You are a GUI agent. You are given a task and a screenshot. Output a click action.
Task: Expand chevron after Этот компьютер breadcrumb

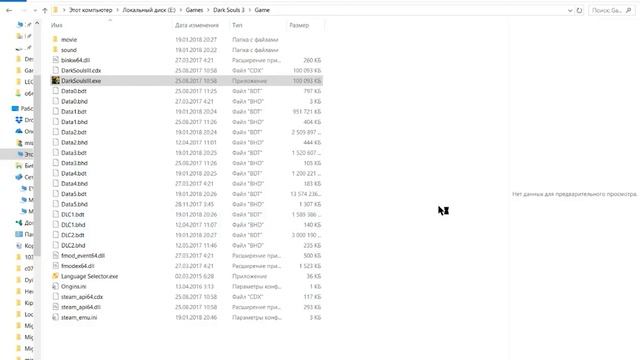(117, 10)
